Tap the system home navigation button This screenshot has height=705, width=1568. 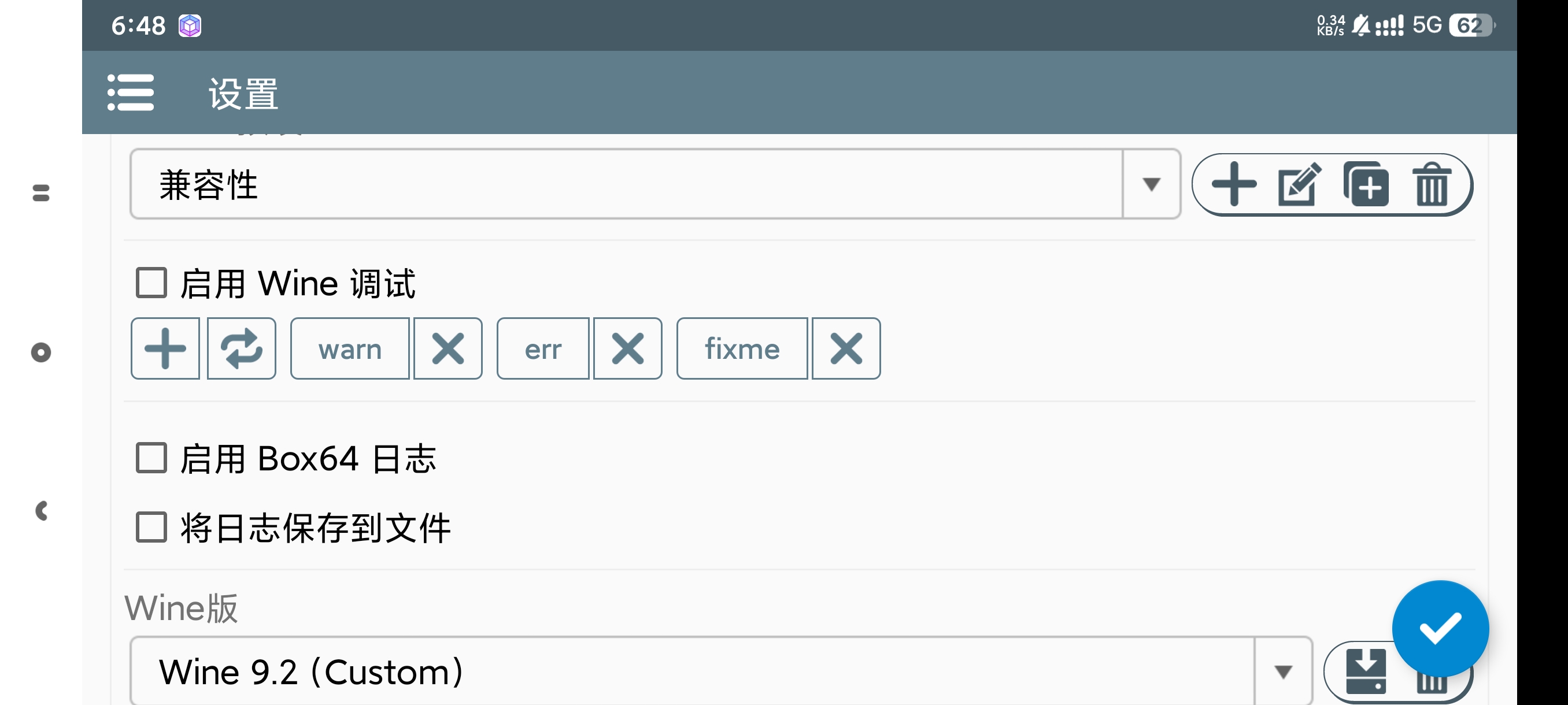[41, 352]
